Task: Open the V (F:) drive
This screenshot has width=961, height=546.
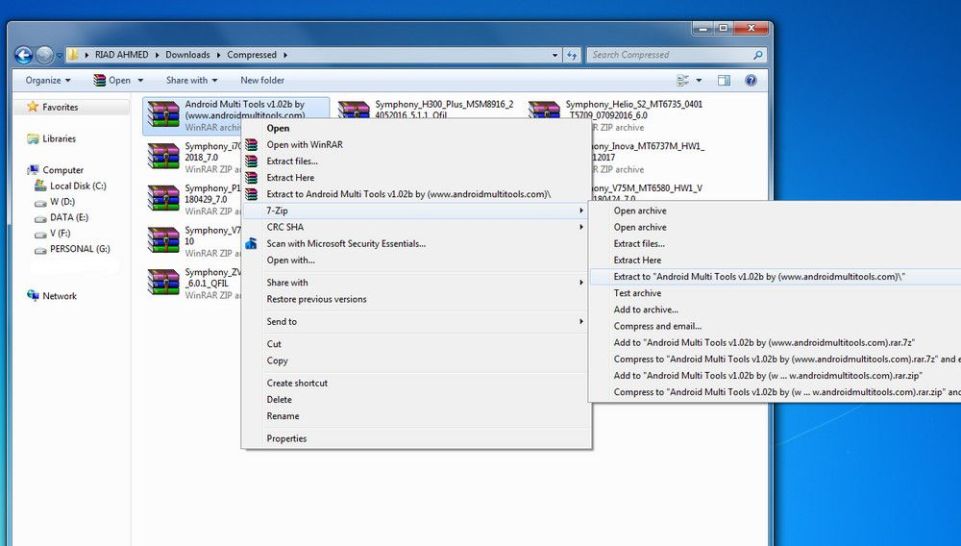Action: (60, 233)
